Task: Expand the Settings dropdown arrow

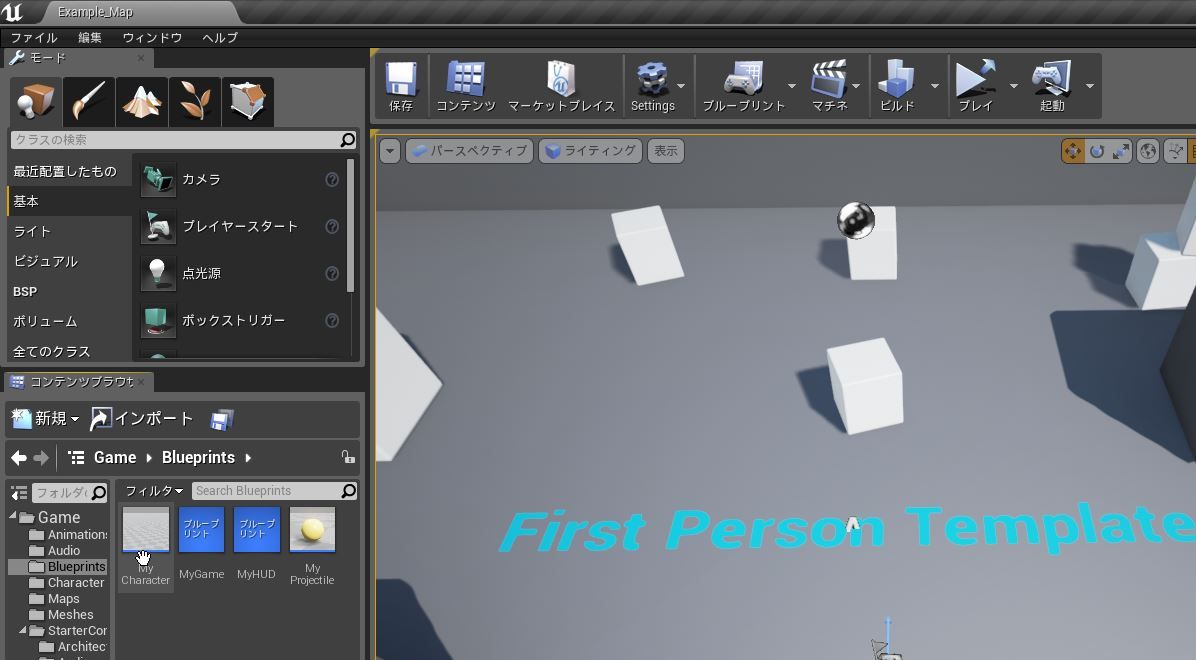Action: pos(681,86)
